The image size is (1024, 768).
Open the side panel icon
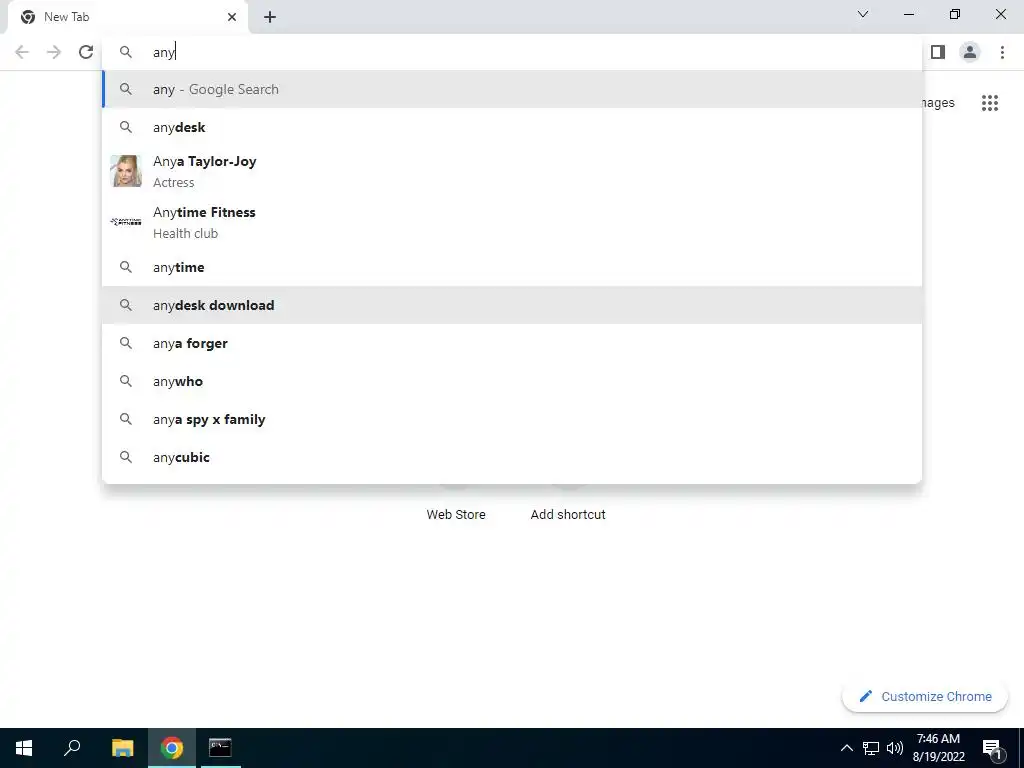(x=938, y=52)
